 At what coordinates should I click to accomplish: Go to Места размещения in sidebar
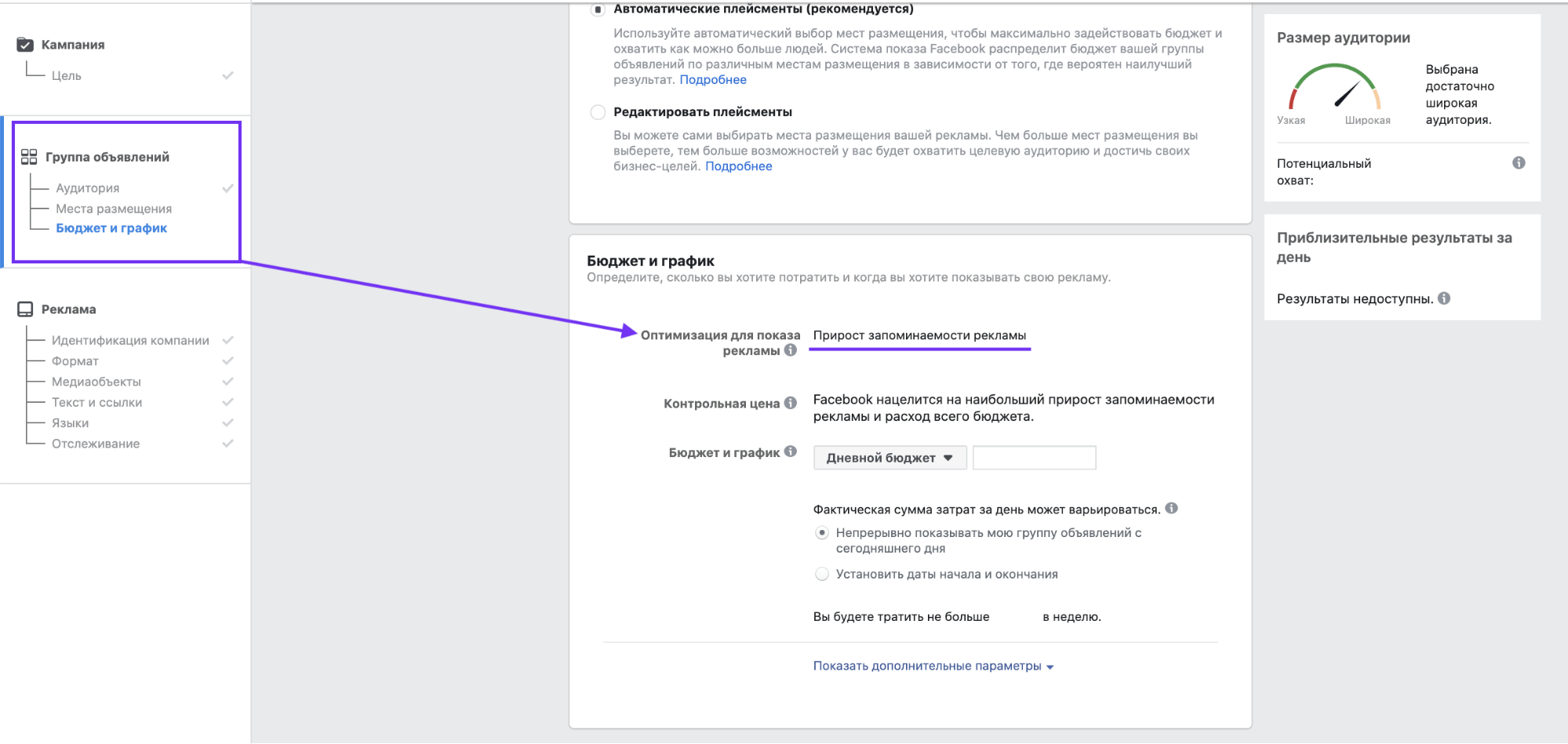click(x=114, y=209)
